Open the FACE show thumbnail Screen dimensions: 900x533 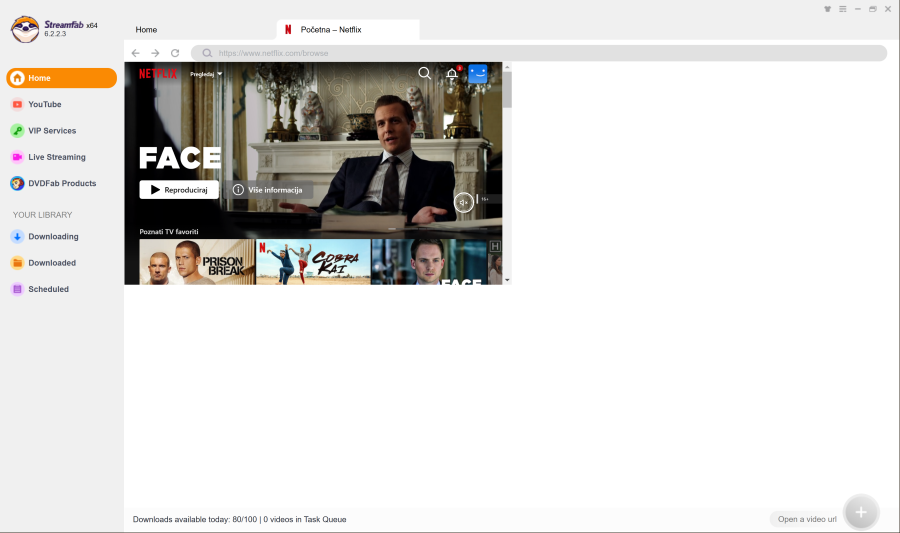coord(429,262)
